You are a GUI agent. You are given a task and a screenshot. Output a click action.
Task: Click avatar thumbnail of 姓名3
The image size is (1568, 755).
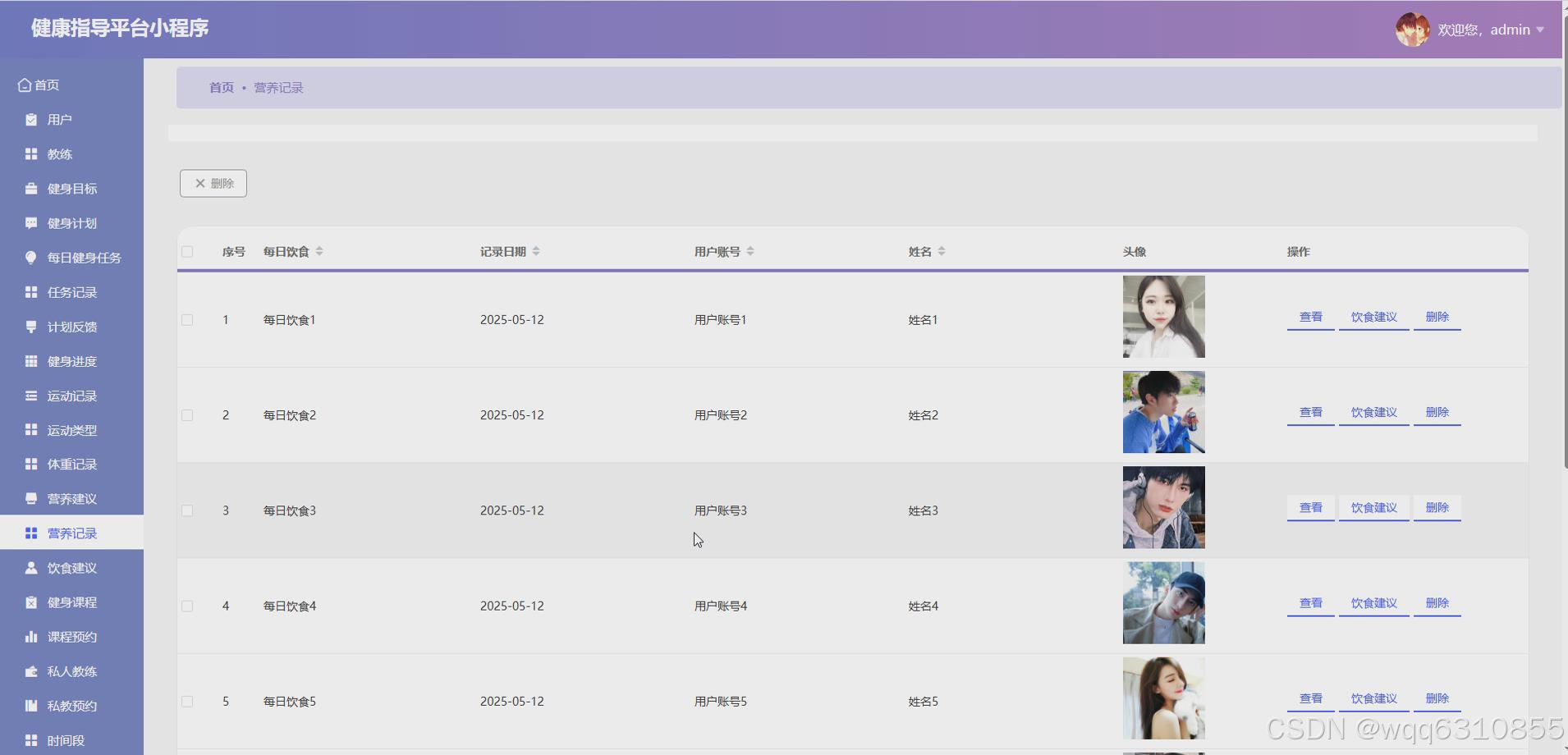pyautogui.click(x=1164, y=507)
